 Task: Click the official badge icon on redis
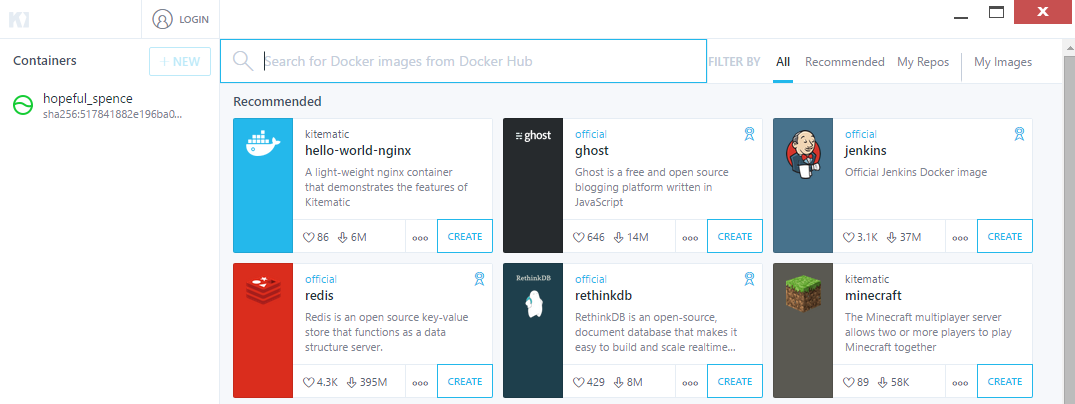[x=479, y=278]
